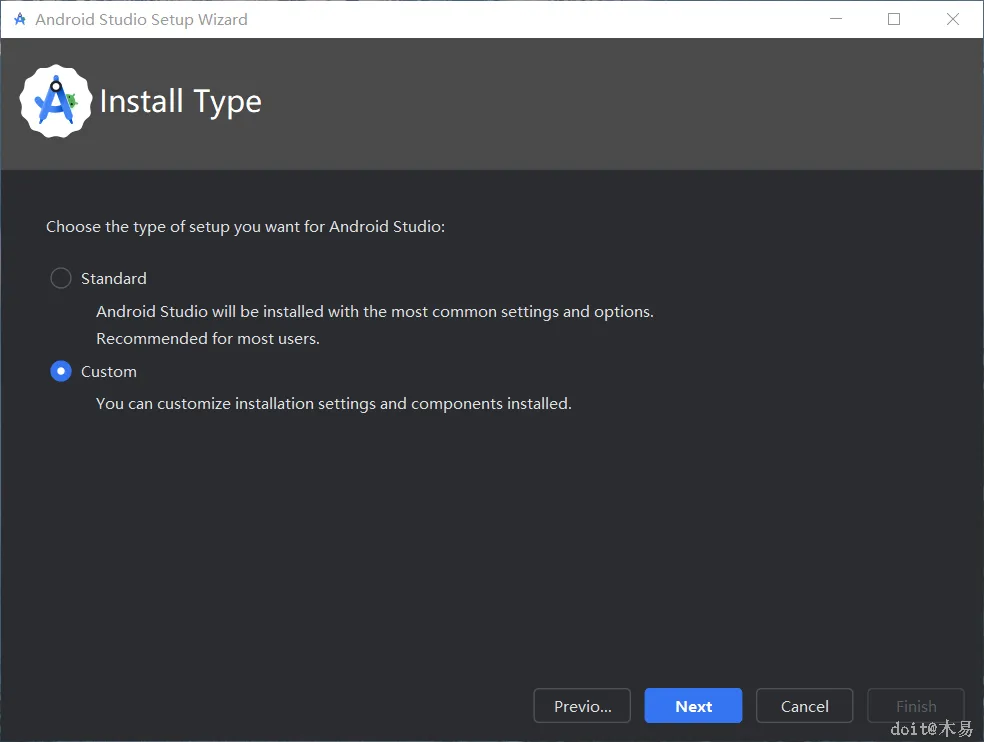
Task: Select the Standard radio button
Action: pos(61,278)
